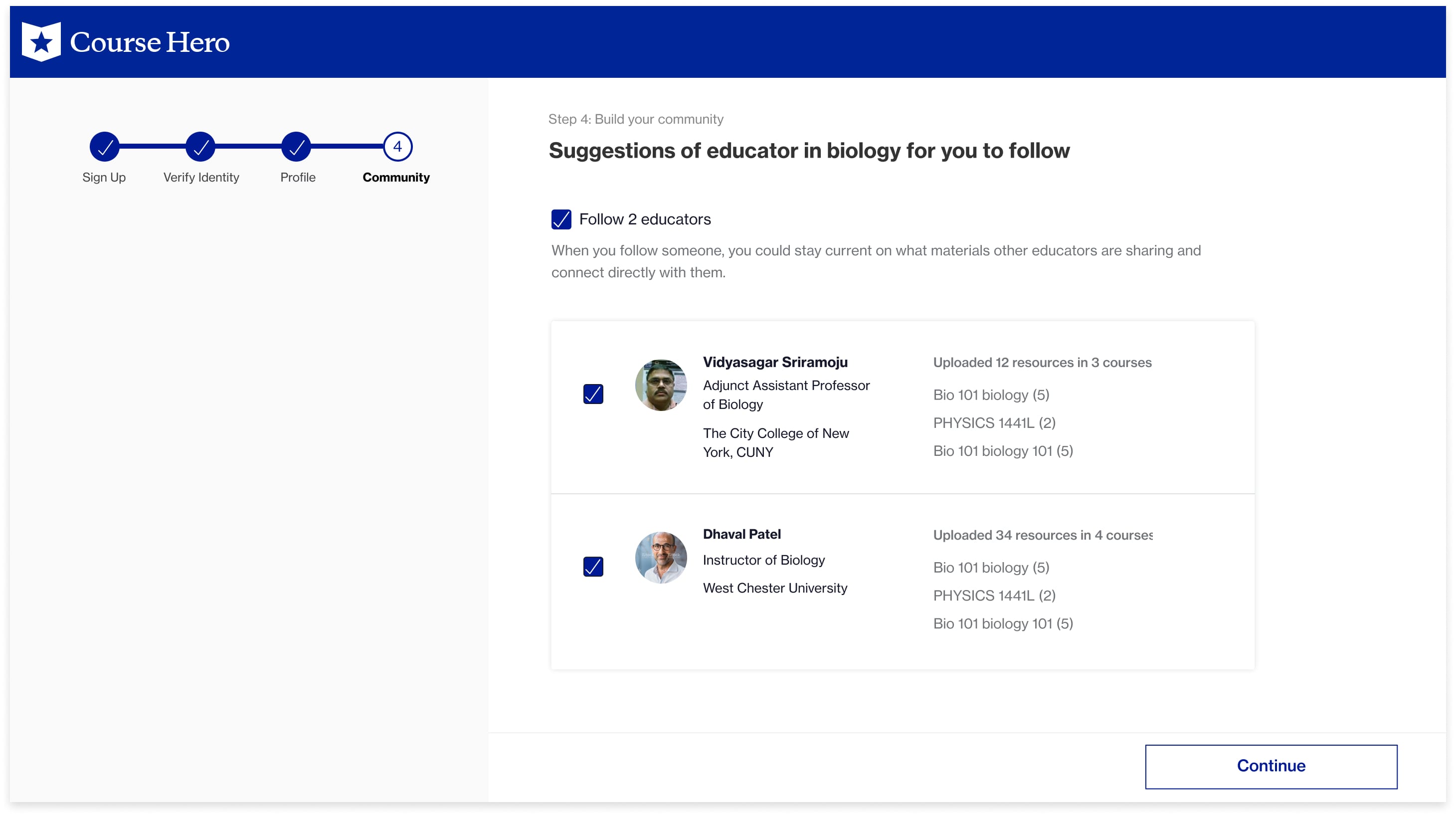Click Vidyasagar Sriramoju's profile photo

661,385
